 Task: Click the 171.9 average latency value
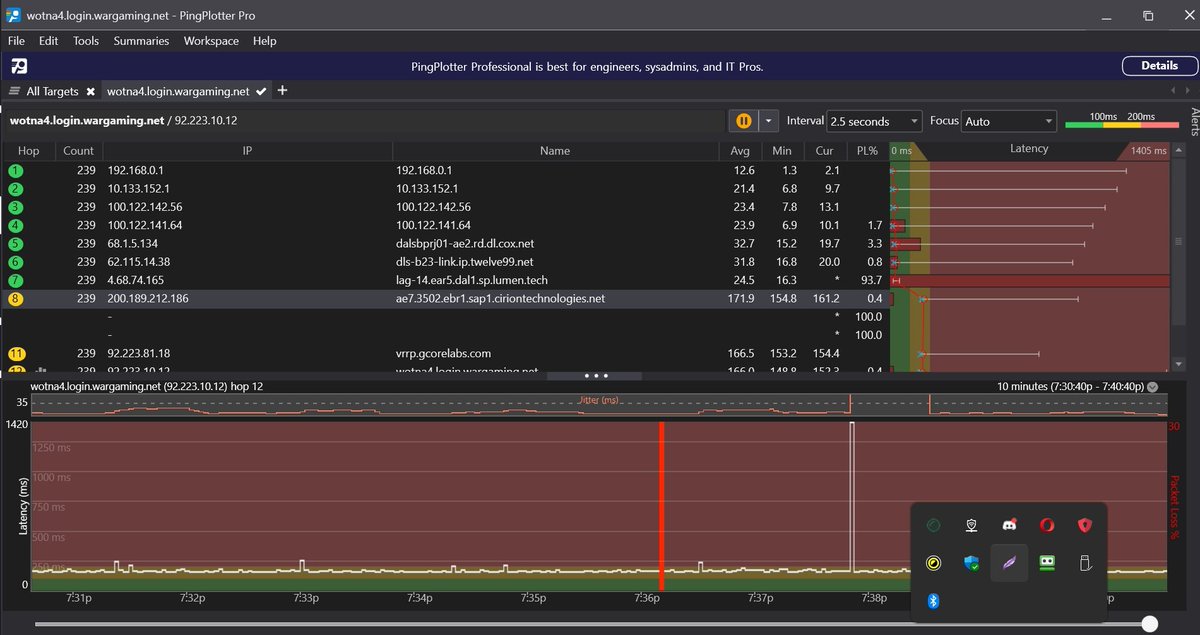pos(740,298)
